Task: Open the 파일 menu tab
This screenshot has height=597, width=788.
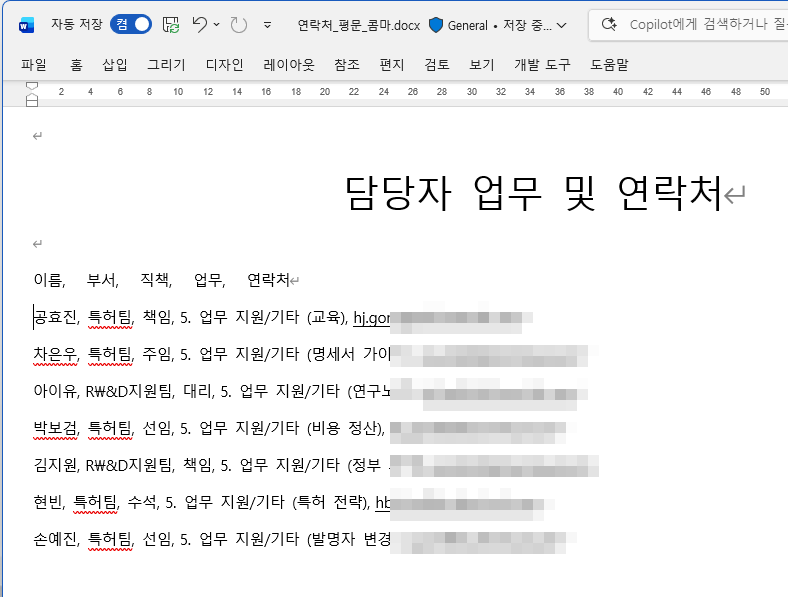Action: click(34, 65)
